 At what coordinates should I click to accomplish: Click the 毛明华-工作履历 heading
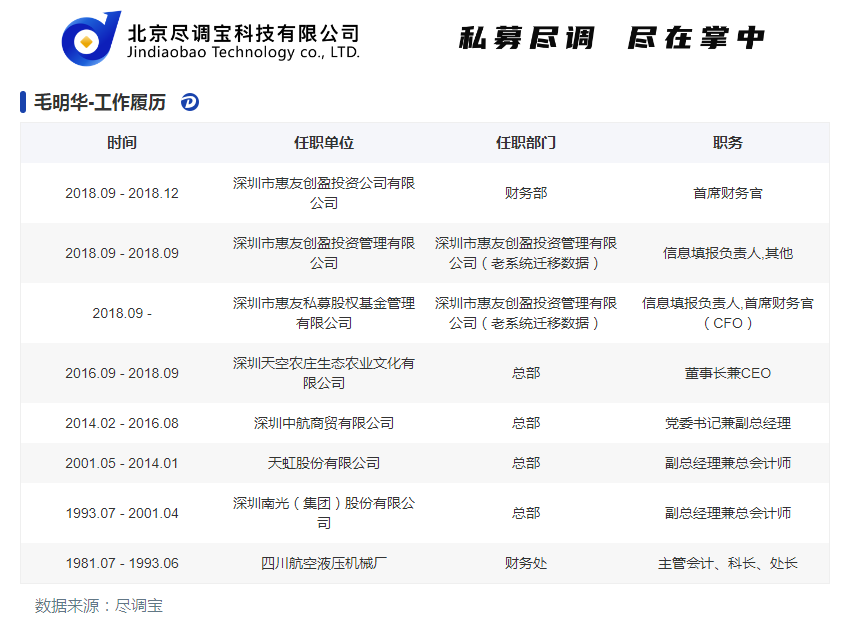pyautogui.click(x=100, y=102)
